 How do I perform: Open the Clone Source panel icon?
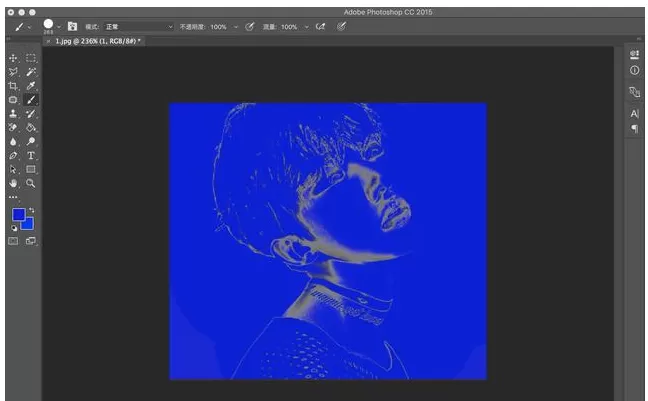[x=634, y=92]
